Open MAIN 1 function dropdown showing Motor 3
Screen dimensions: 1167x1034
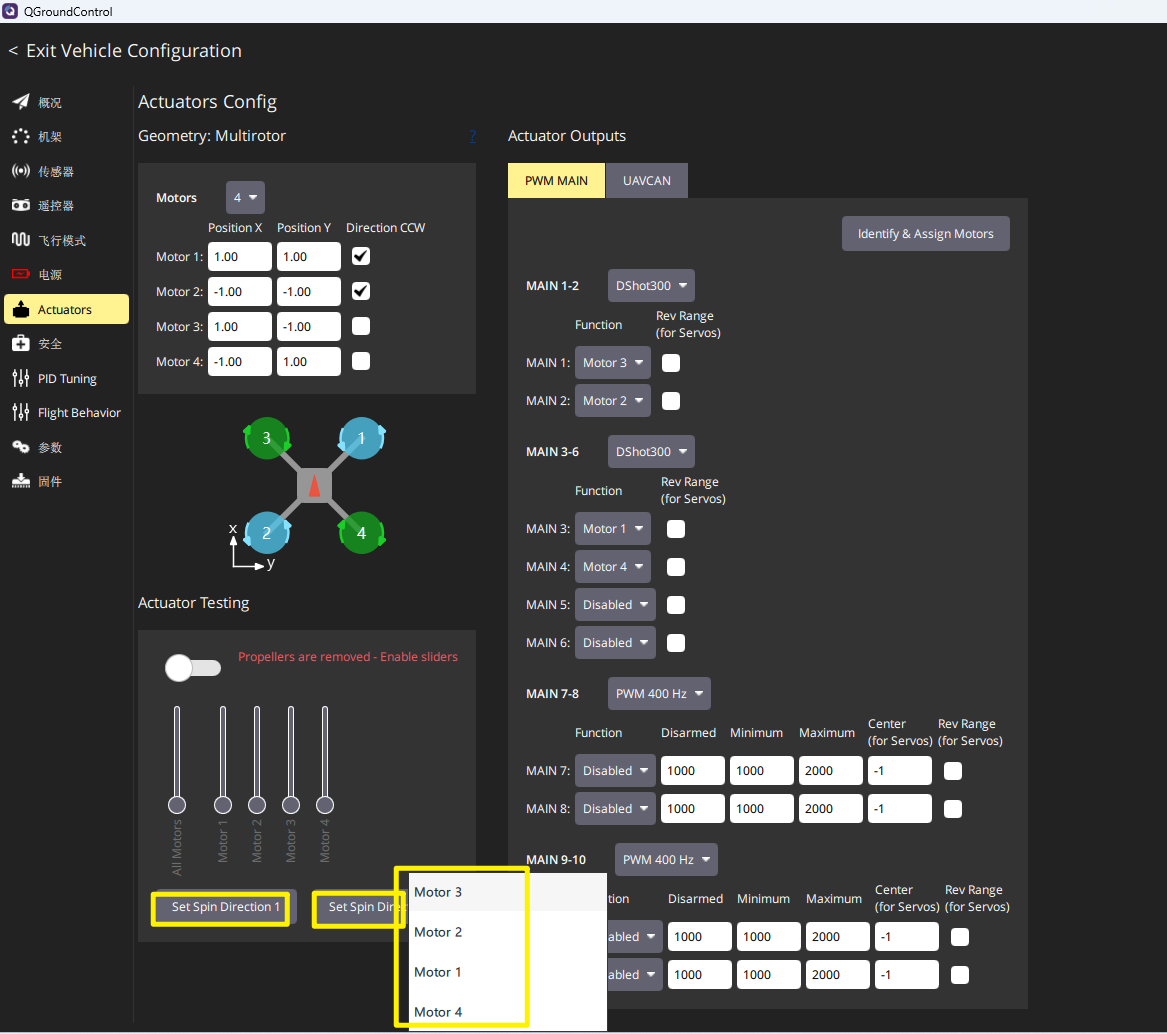613,363
